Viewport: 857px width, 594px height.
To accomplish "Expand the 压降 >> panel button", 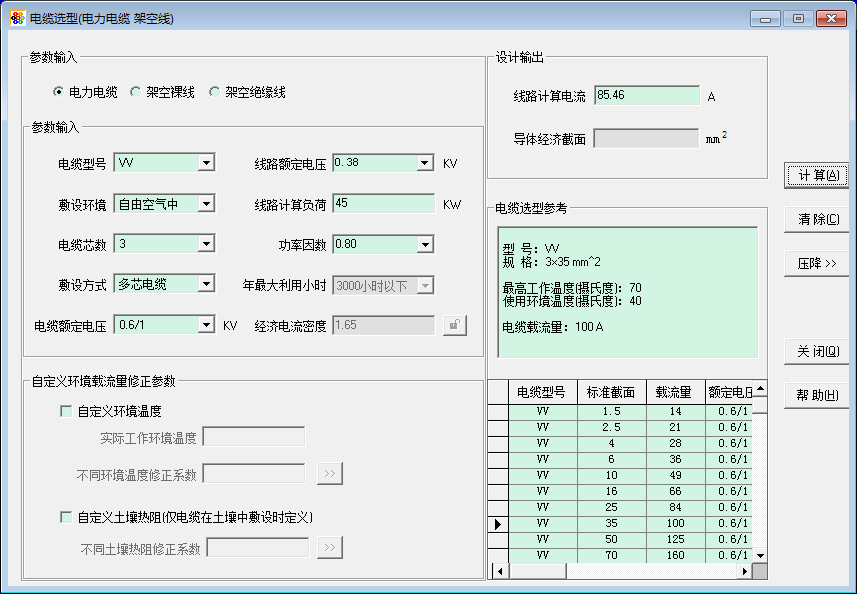I will pyautogui.click(x=817, y=263).
